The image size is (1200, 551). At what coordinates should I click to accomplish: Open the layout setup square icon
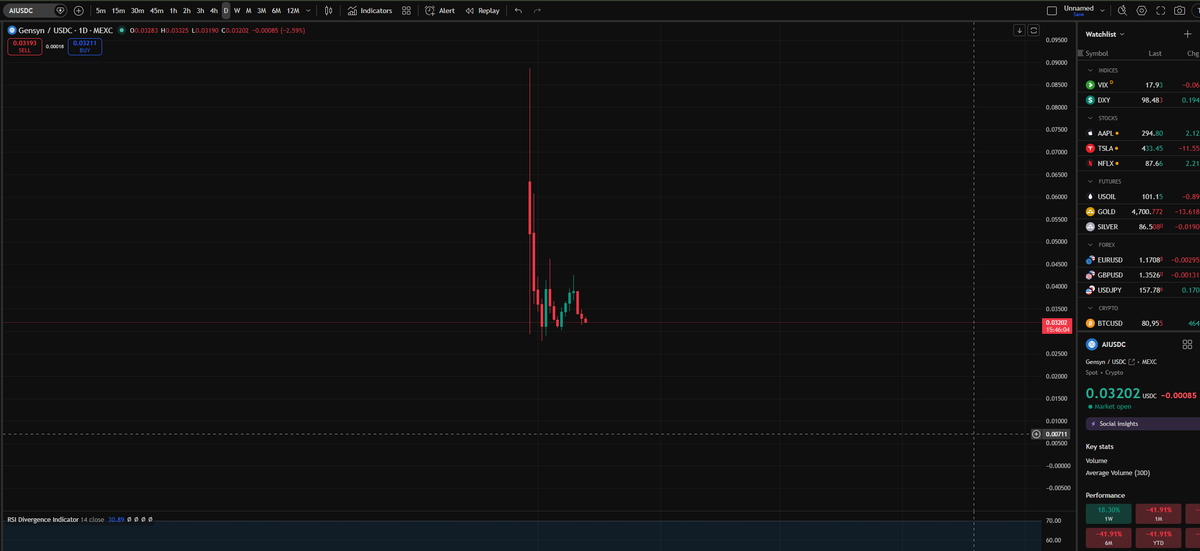coord(1051,10)
